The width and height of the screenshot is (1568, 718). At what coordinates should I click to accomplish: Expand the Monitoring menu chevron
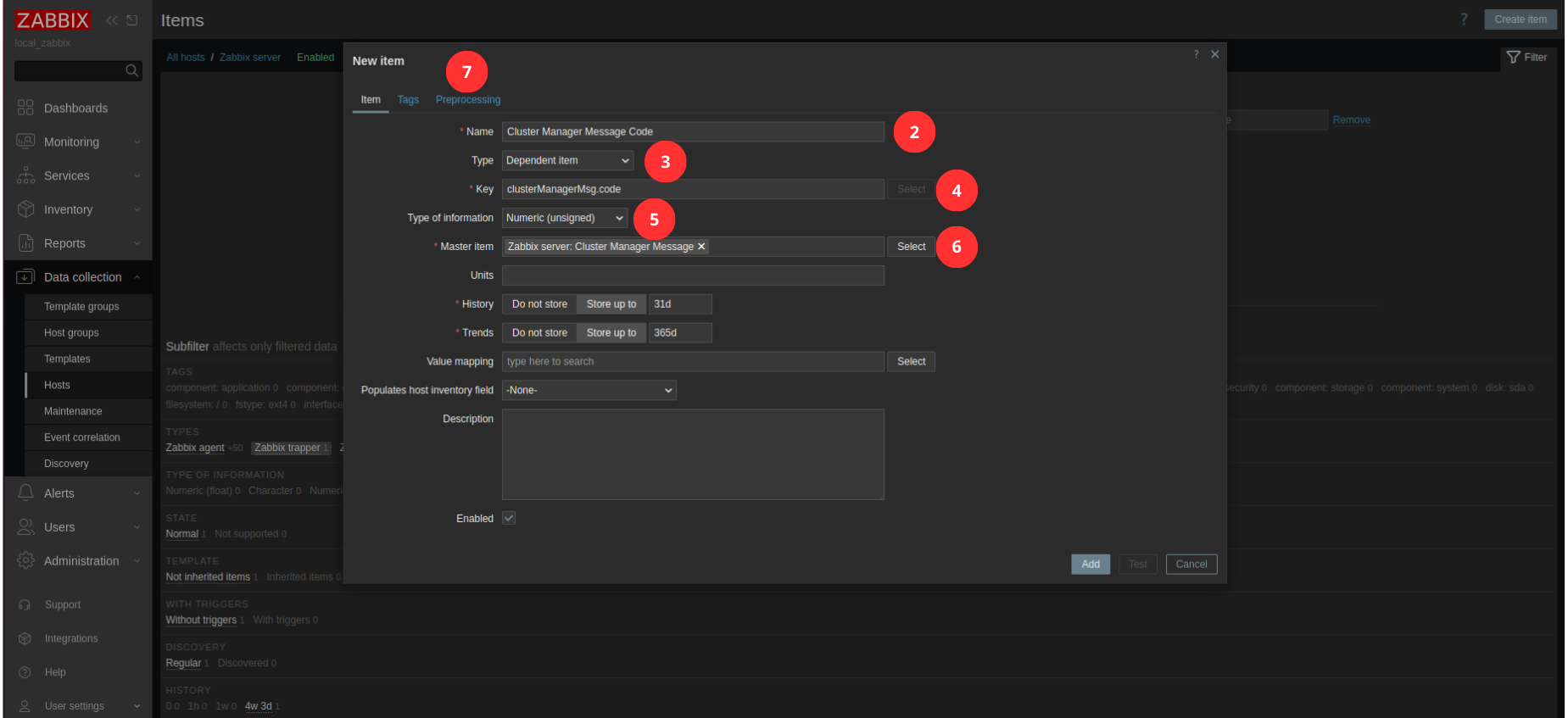(x=137, y=142)
